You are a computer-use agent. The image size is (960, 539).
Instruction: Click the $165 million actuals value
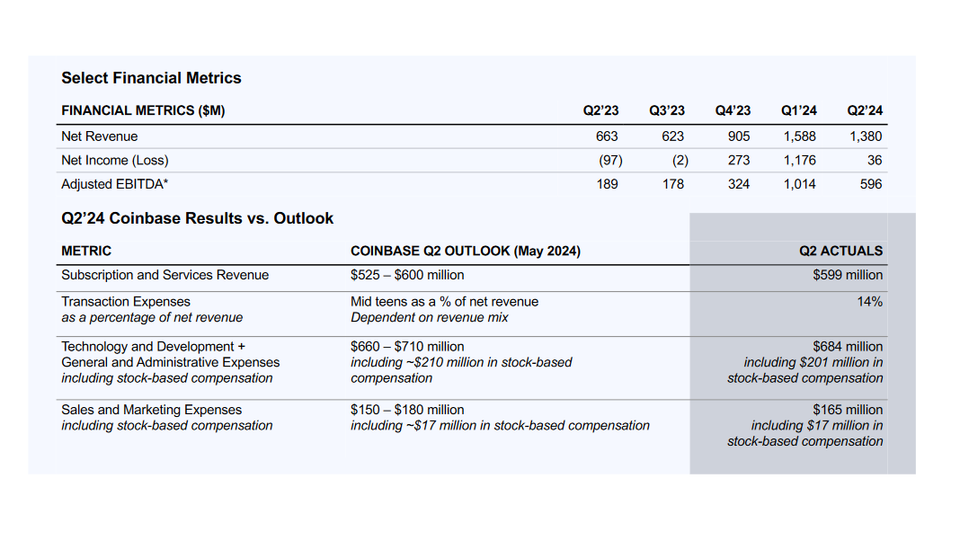click(x=848, y=410)
